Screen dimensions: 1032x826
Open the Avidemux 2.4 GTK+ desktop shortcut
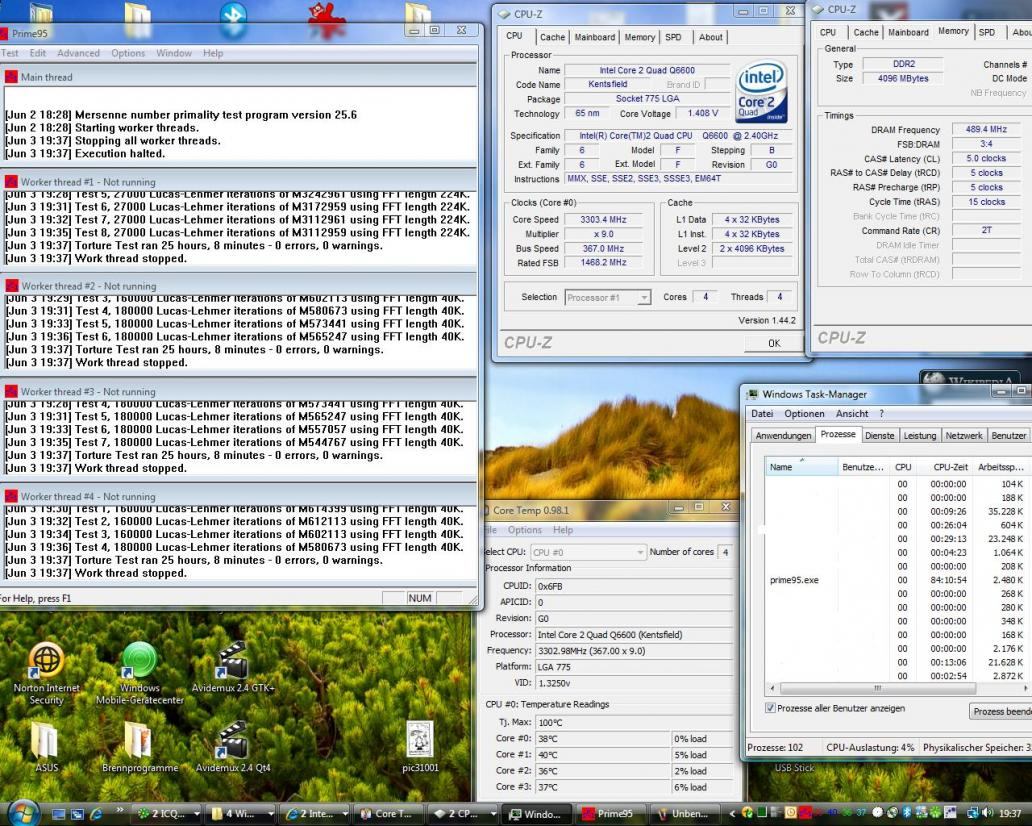233,668
